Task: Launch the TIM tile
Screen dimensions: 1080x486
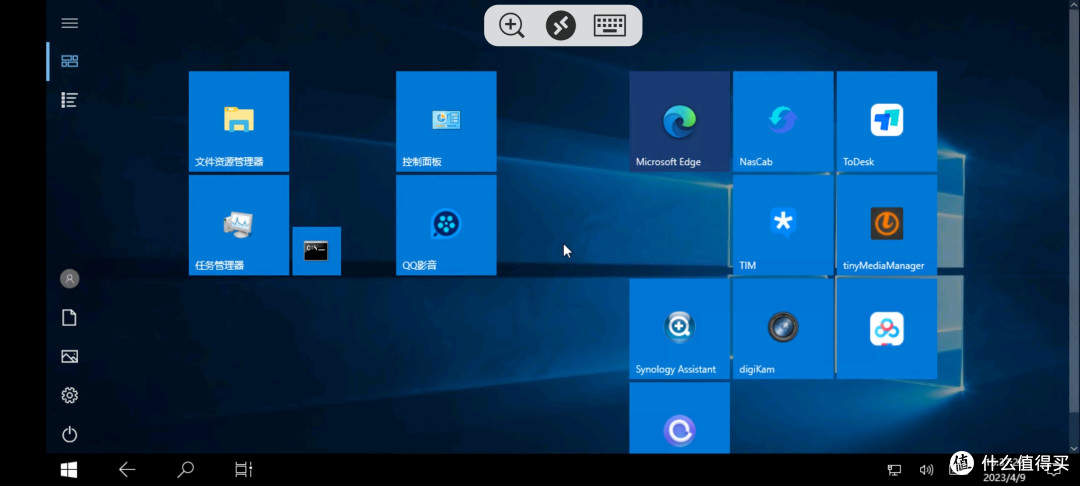Action: 783,225
